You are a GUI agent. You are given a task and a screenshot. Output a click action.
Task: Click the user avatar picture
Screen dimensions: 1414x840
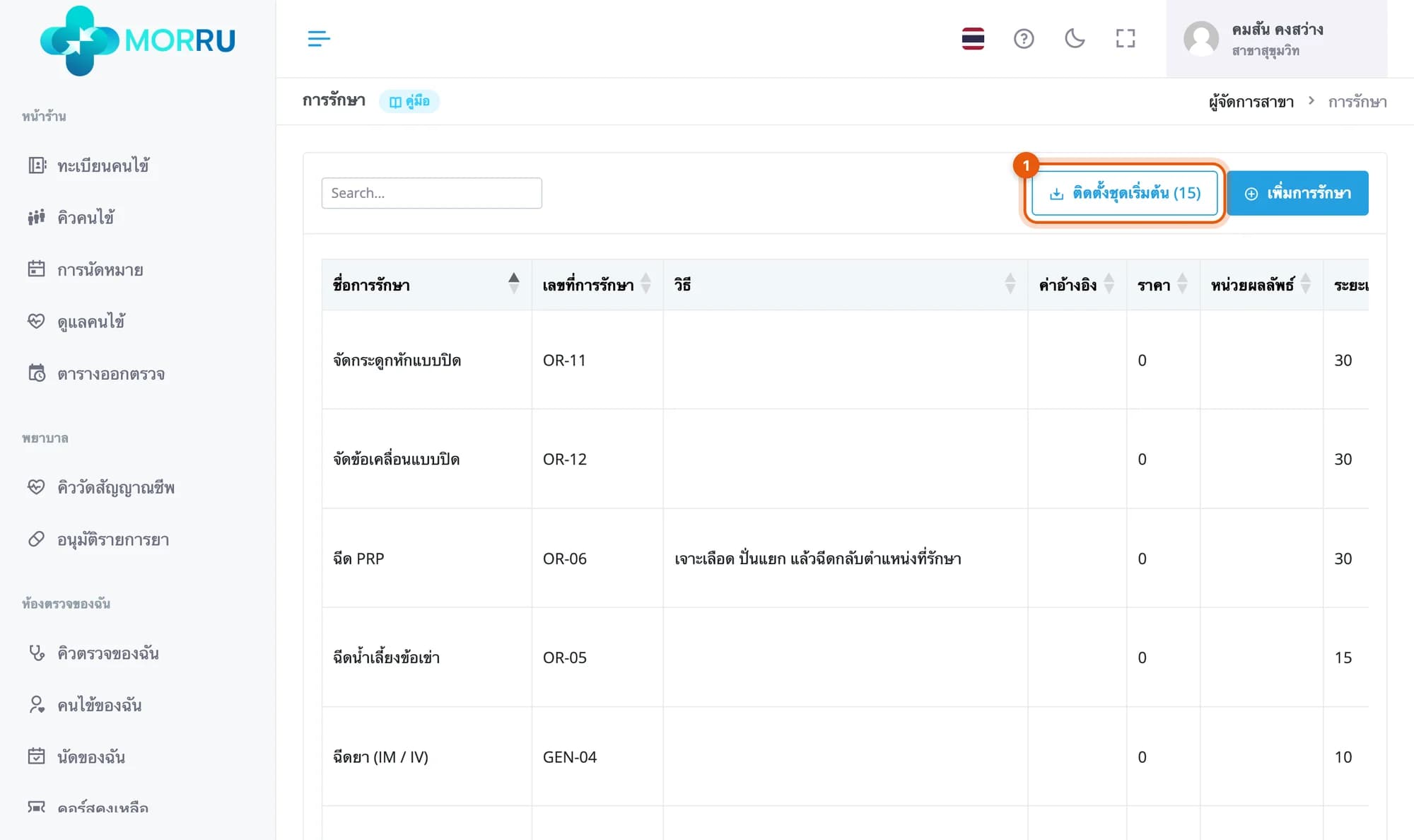click(x=1201, y=39)
